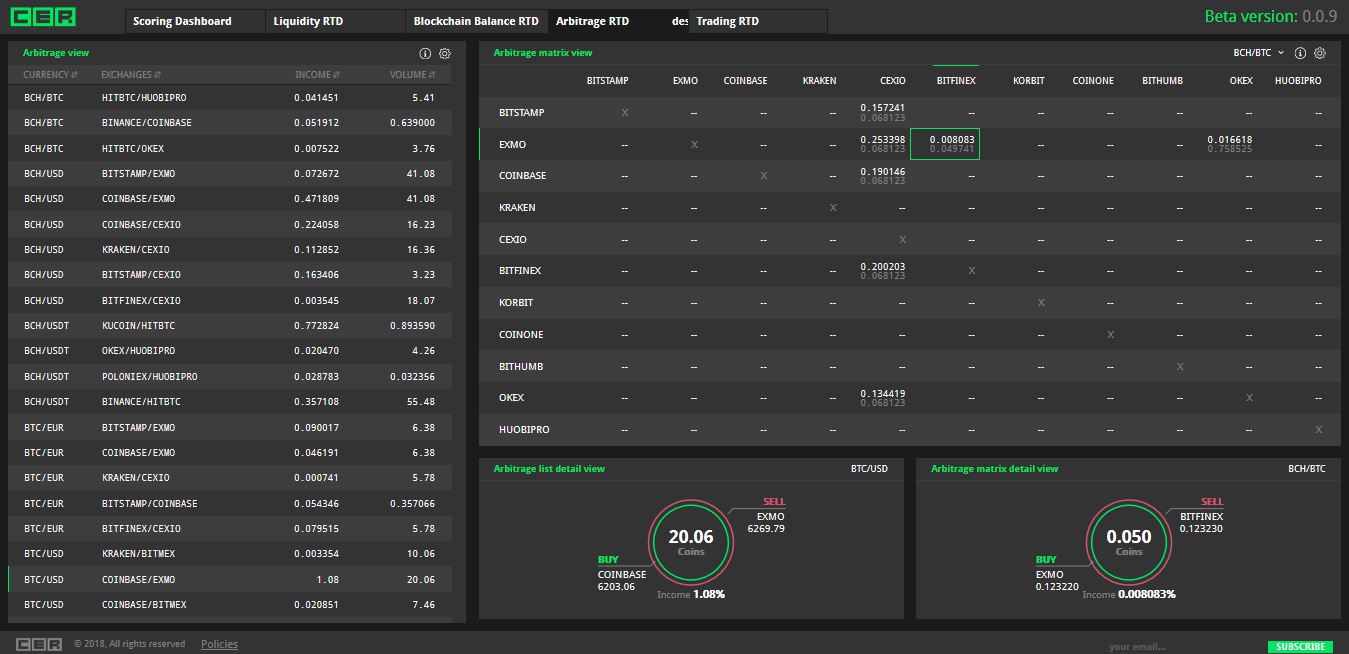
Task: Open the Arbitrage view info tooltip icon
Action: click(425, 53)
